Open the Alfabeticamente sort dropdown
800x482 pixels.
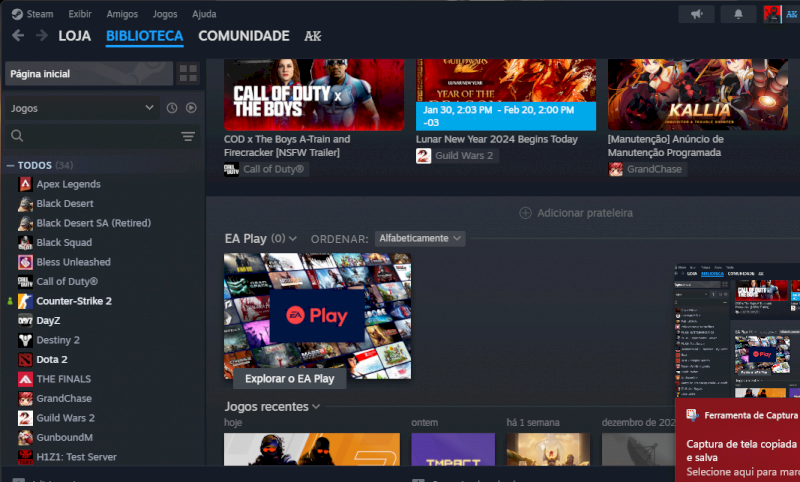point(420,238)
